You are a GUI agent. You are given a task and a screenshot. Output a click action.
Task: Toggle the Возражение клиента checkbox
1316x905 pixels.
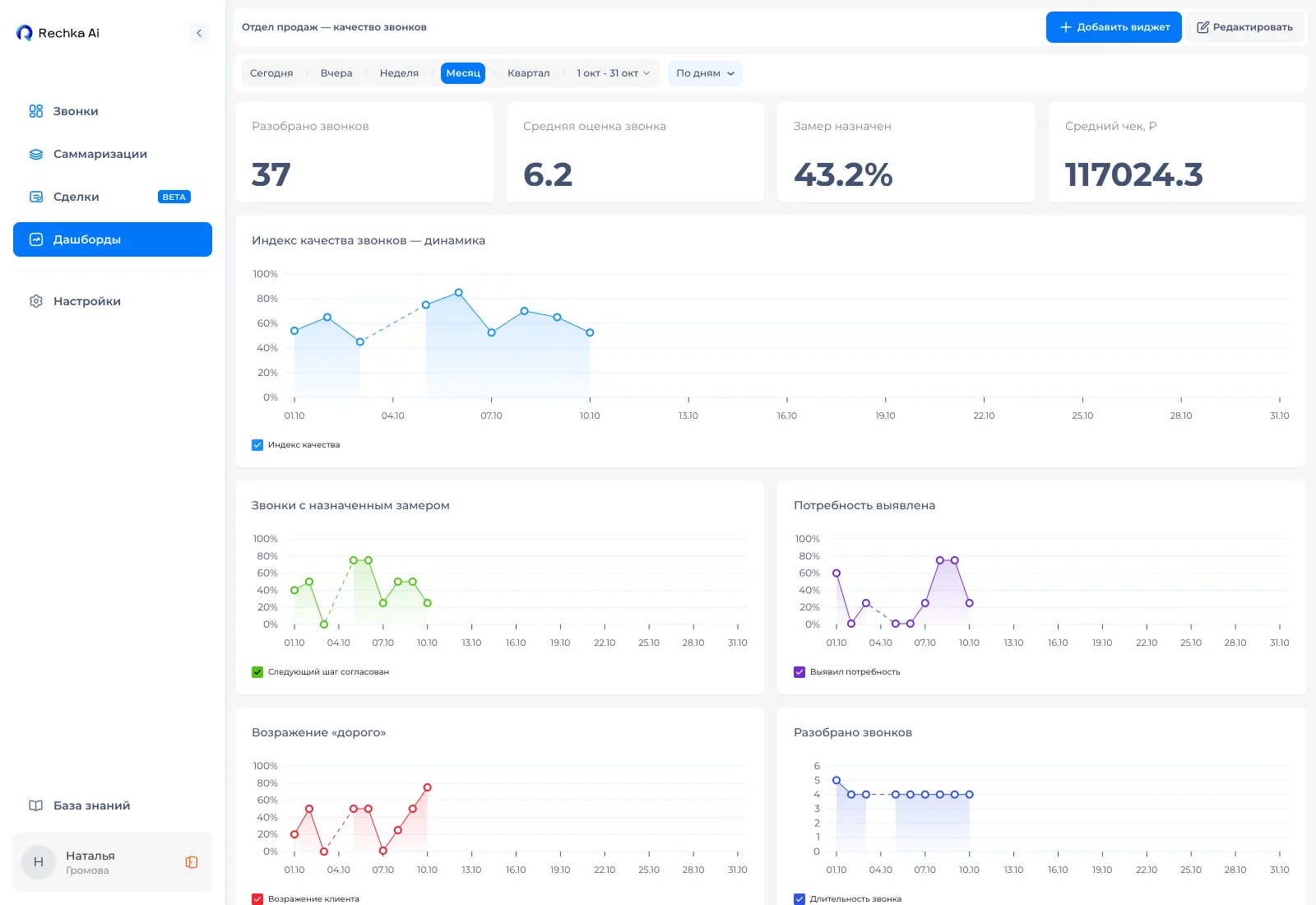click(257, 899)
